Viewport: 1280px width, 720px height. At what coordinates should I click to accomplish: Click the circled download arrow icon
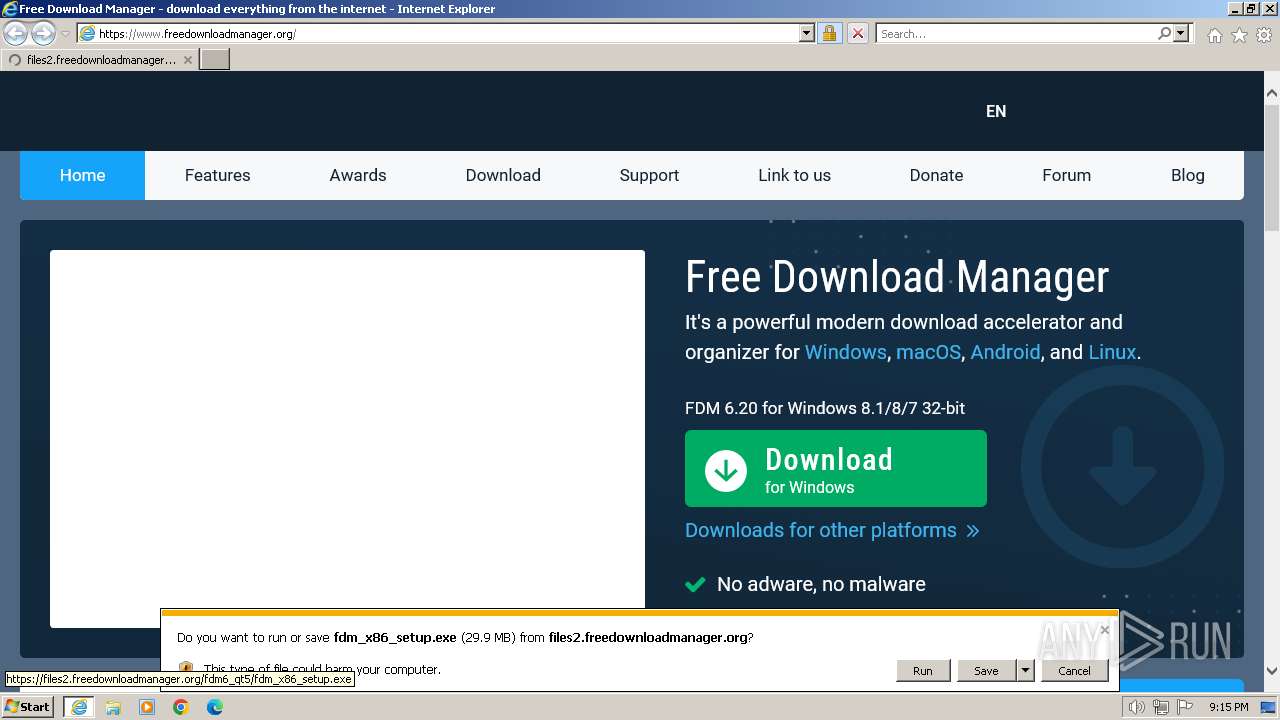tap(726, 470)
